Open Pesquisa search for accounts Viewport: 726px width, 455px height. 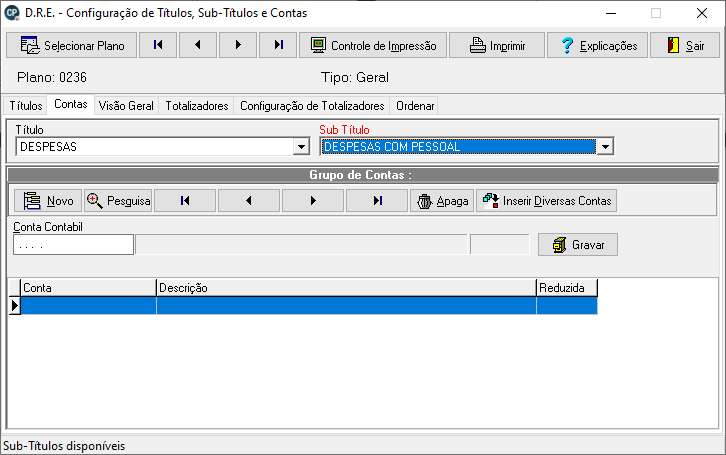(118, 200)
